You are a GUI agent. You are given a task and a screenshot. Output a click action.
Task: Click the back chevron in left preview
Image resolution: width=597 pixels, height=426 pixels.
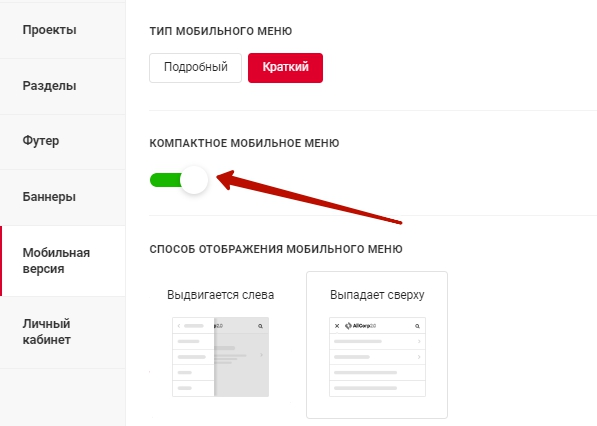[x=179, y=326]
